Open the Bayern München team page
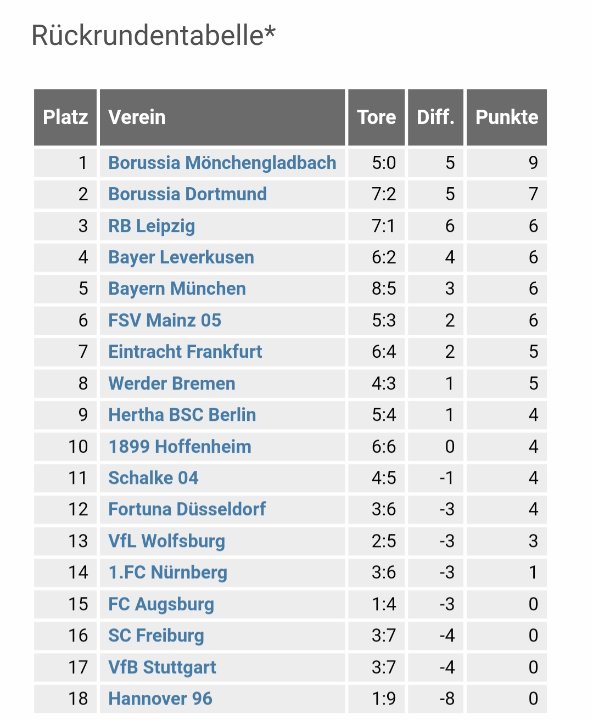The width and height of the screenshot is (593, 720). coord(177,289)
